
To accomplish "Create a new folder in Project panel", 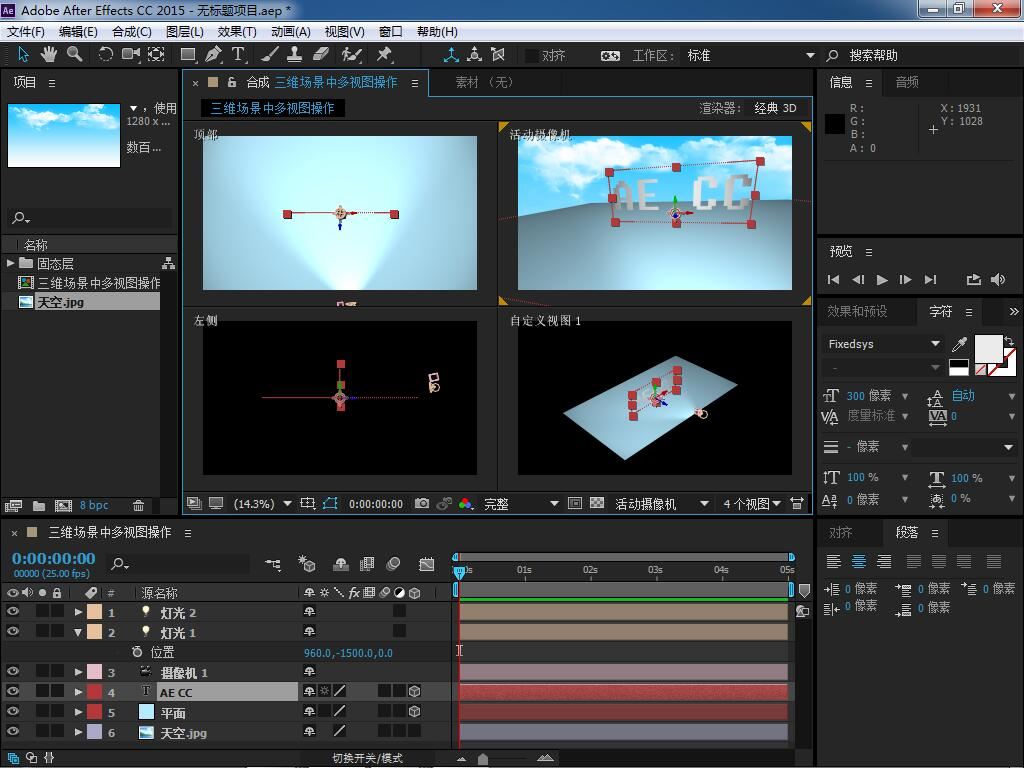I will pyautogui.click(x=39, y=505).
